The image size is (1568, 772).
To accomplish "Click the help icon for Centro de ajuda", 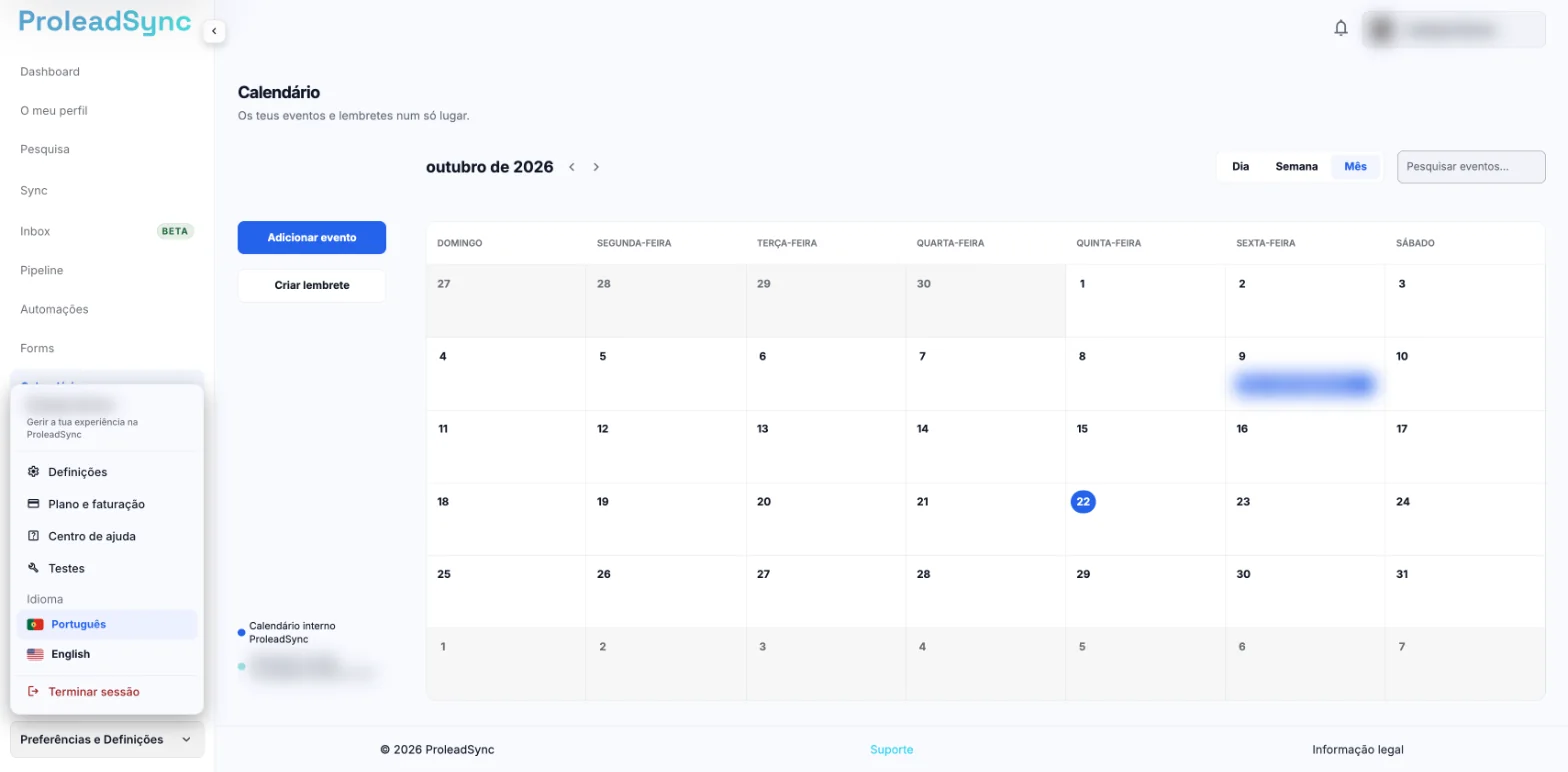I will point(34,536).
